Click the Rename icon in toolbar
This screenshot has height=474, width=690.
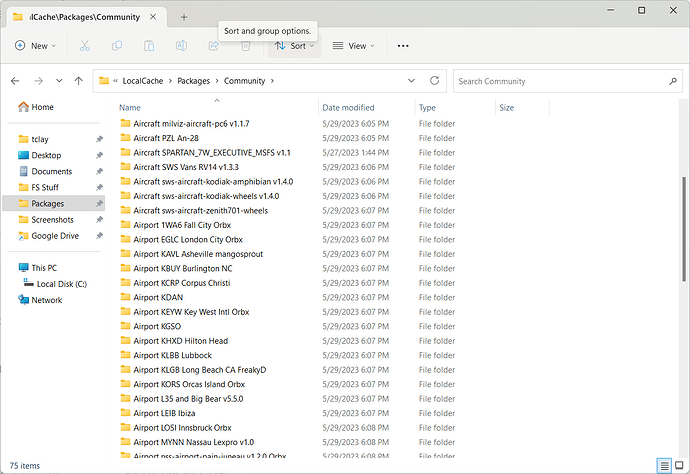click(181, 46)
